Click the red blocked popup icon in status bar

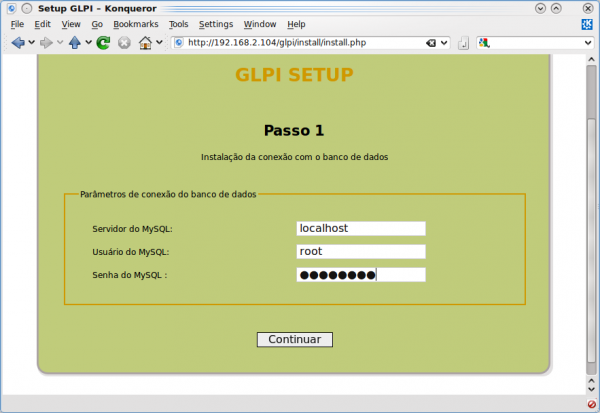point(592,404)
